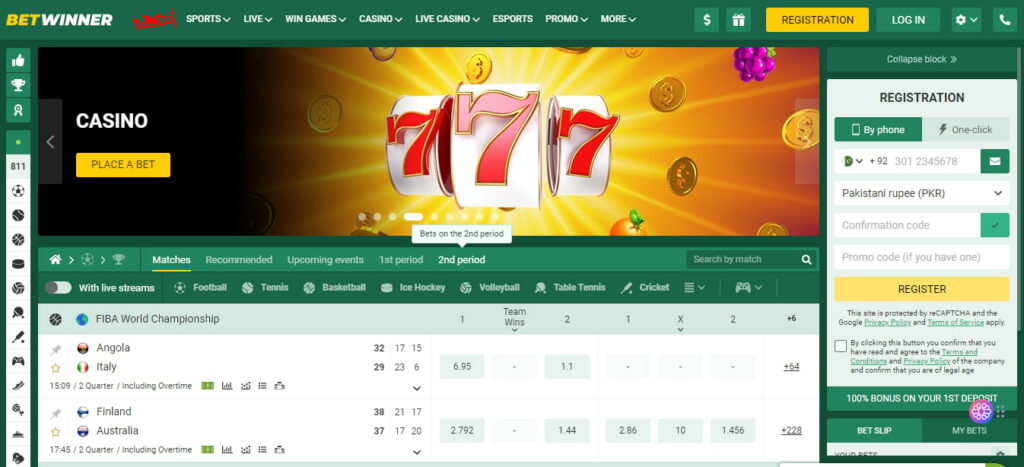Select the gamepad esports sidebar icon
1024x467 pixels.
(x=18, y=361)
